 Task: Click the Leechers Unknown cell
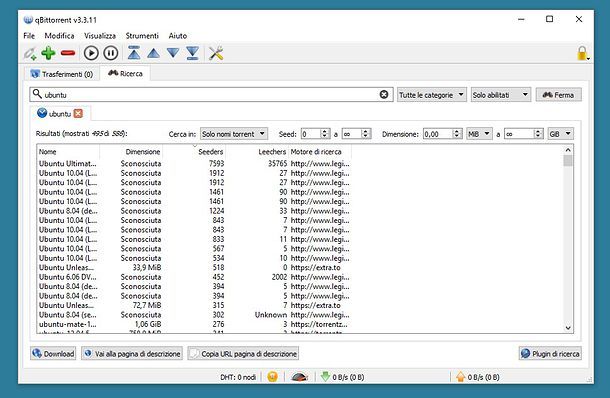(x=271, y=315)
